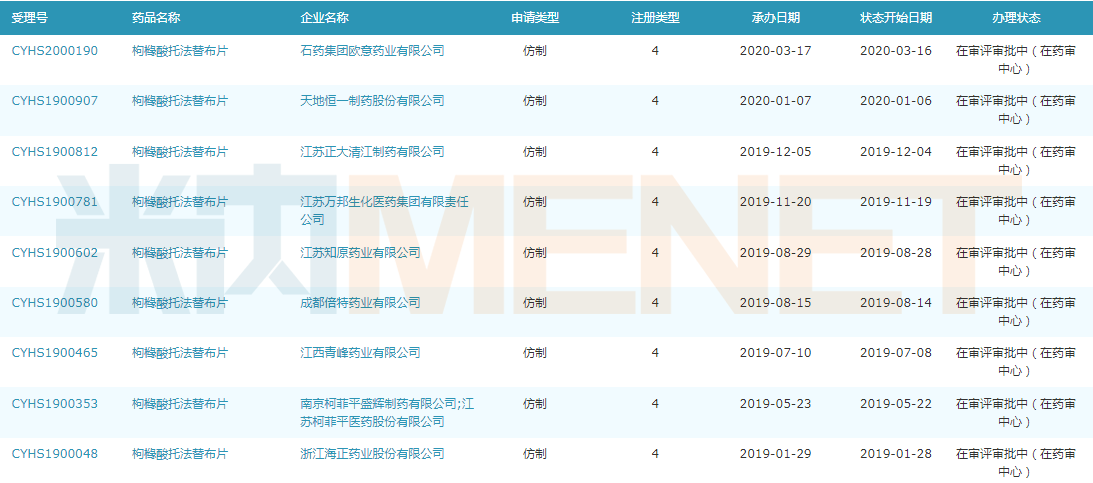This screenshot has width=1093, height=483.
Task: Click review status in CYHS1900353 row
Action: (1016, 413)
